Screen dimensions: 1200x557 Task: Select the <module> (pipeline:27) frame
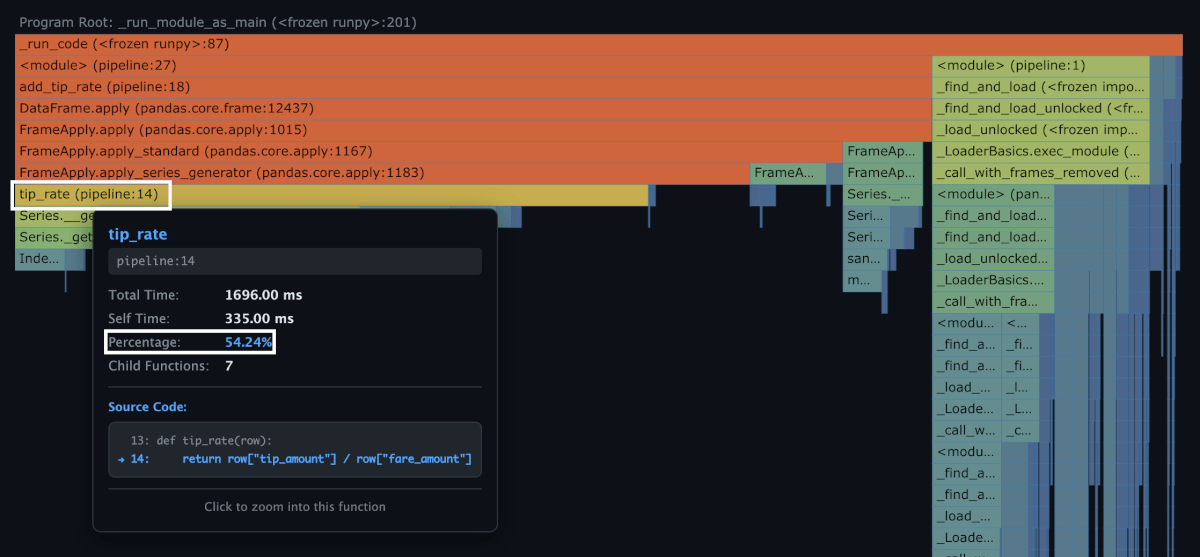tap(473, 66)
